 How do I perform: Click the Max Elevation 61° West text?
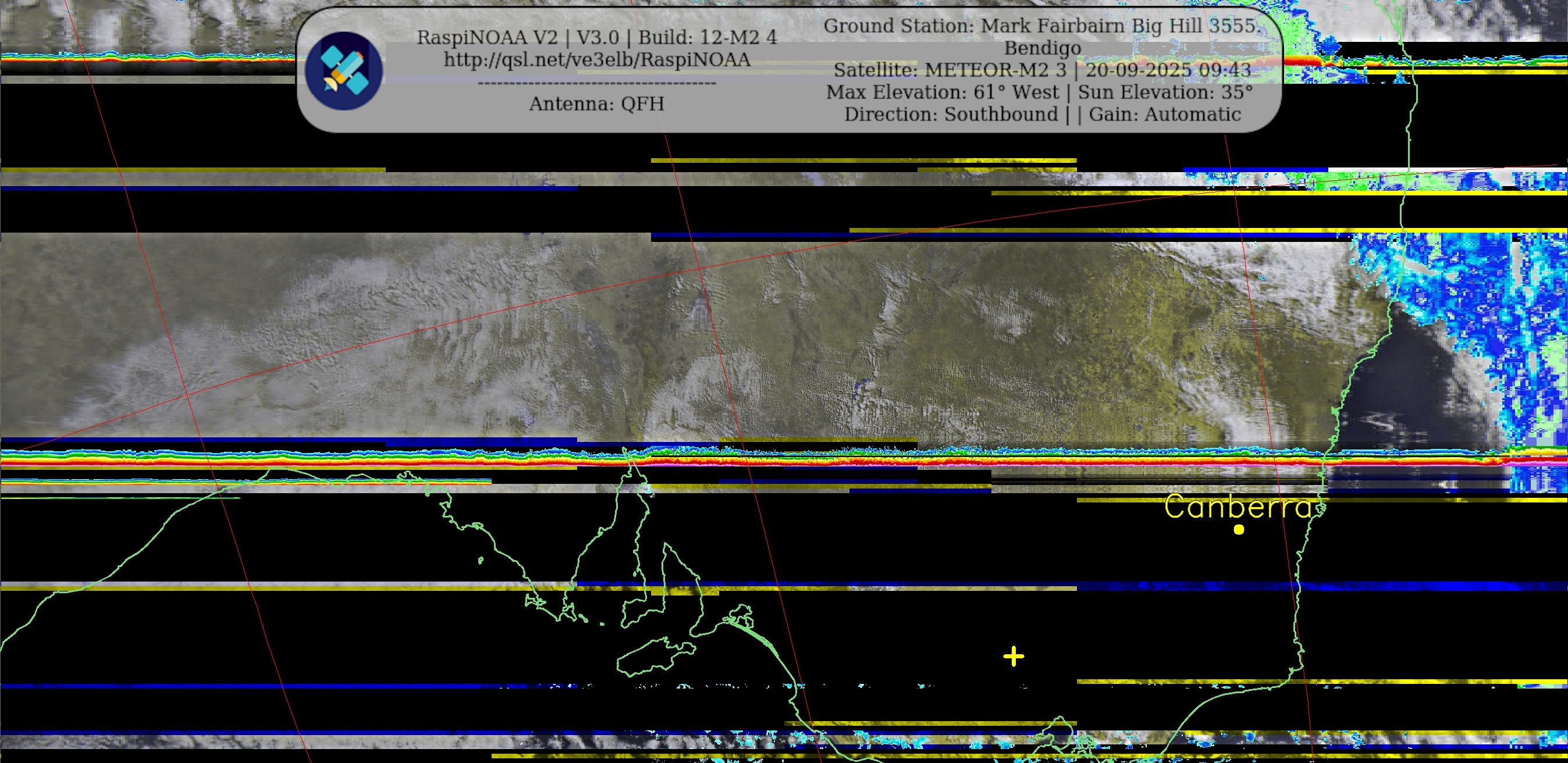[x=943, y=92]
